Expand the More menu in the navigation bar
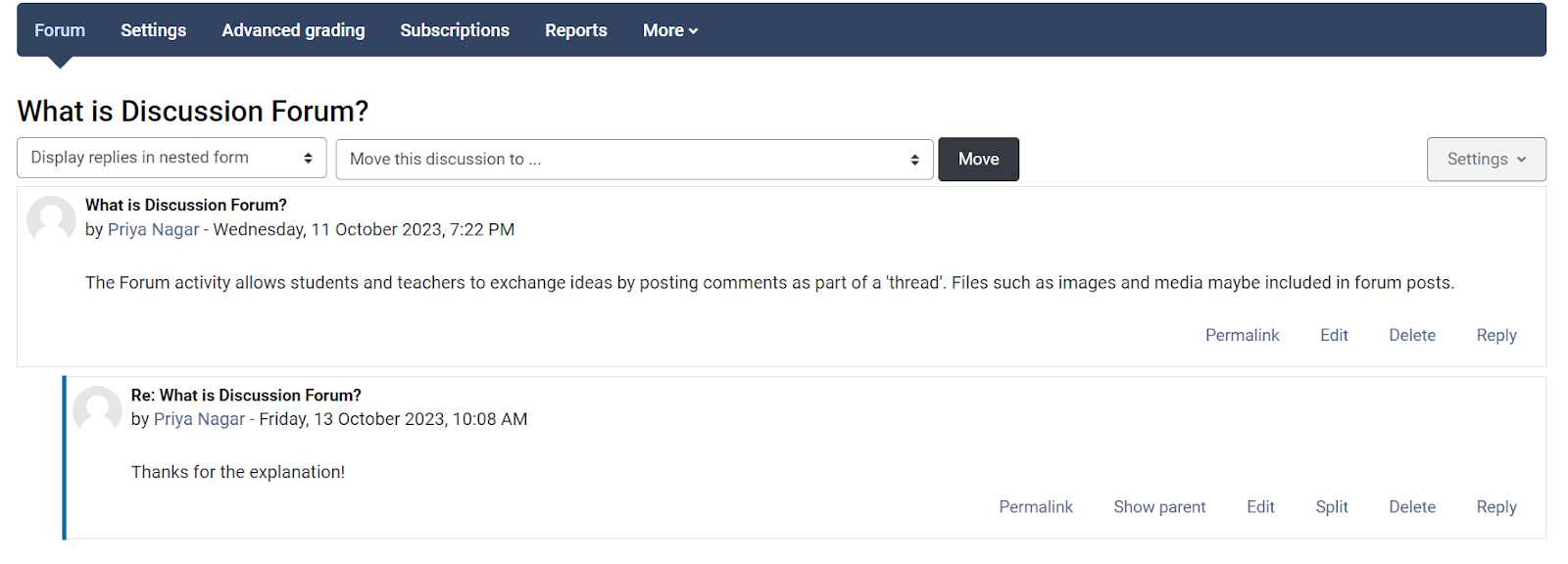Image resolution: width=1568 pixels, height=564 pixels. [x=670, y=30]
